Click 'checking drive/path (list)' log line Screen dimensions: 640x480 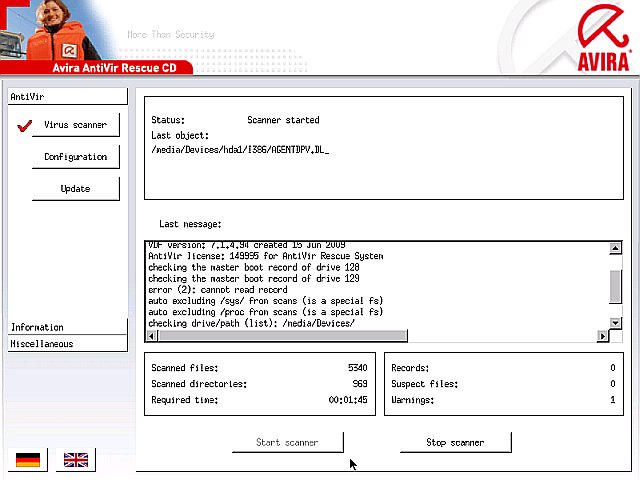251,323
